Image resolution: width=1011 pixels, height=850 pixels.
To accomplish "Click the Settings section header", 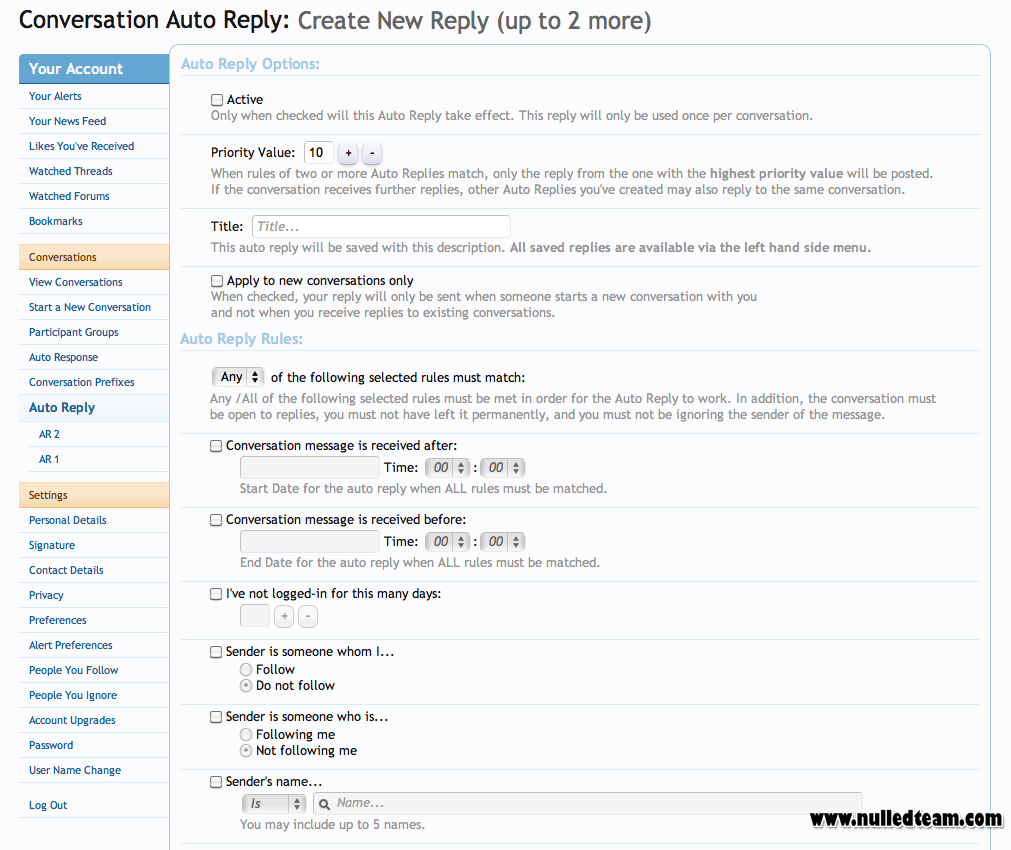I will [94, 495].
